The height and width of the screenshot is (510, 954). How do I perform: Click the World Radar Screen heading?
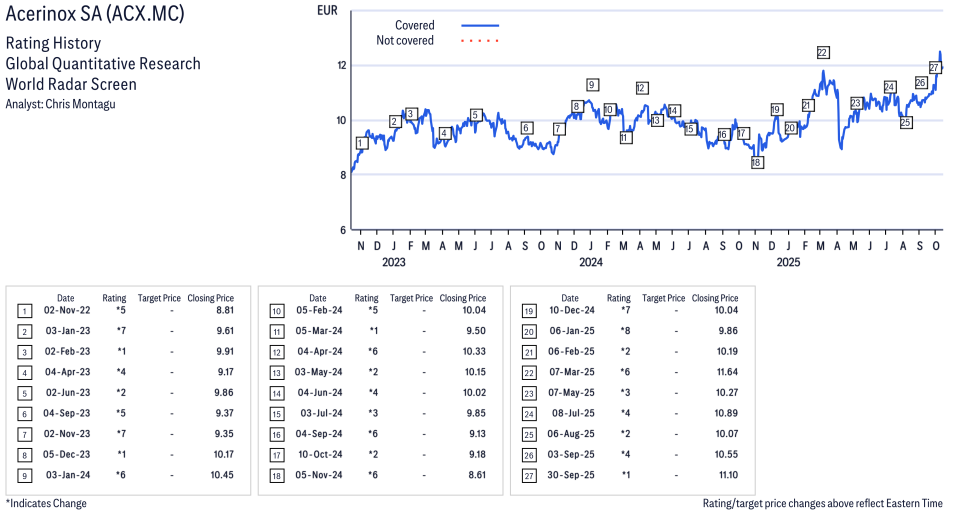click(71, 84)
